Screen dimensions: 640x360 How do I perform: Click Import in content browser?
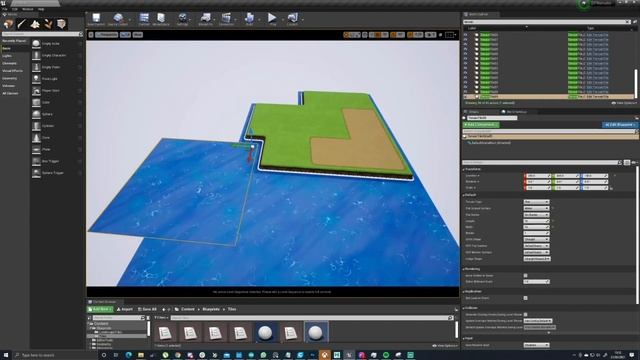pos(125,309)
